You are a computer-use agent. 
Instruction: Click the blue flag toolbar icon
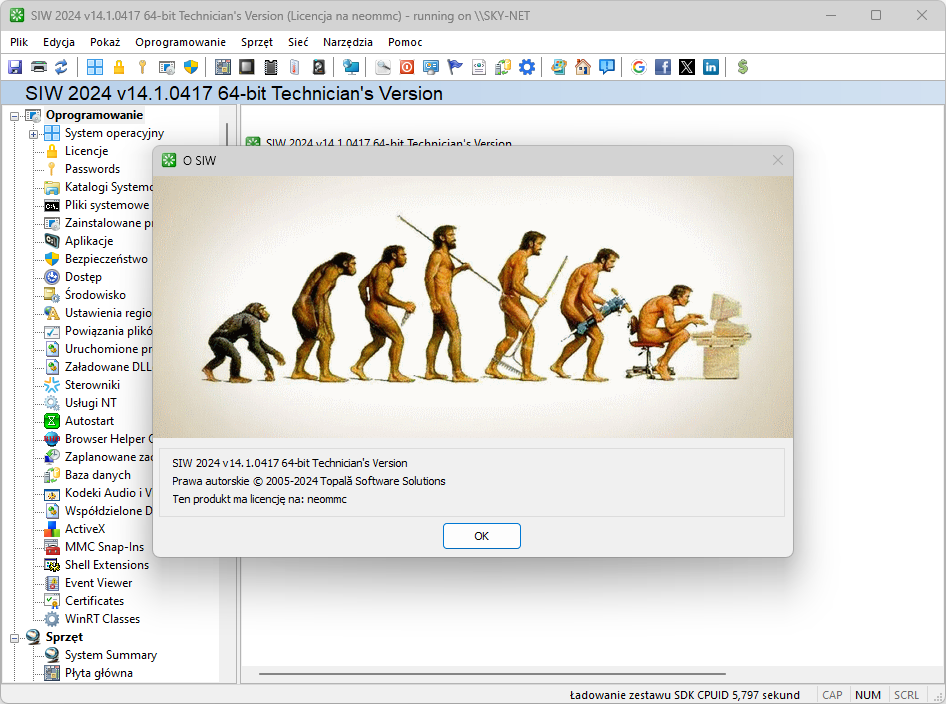[455, 67]
